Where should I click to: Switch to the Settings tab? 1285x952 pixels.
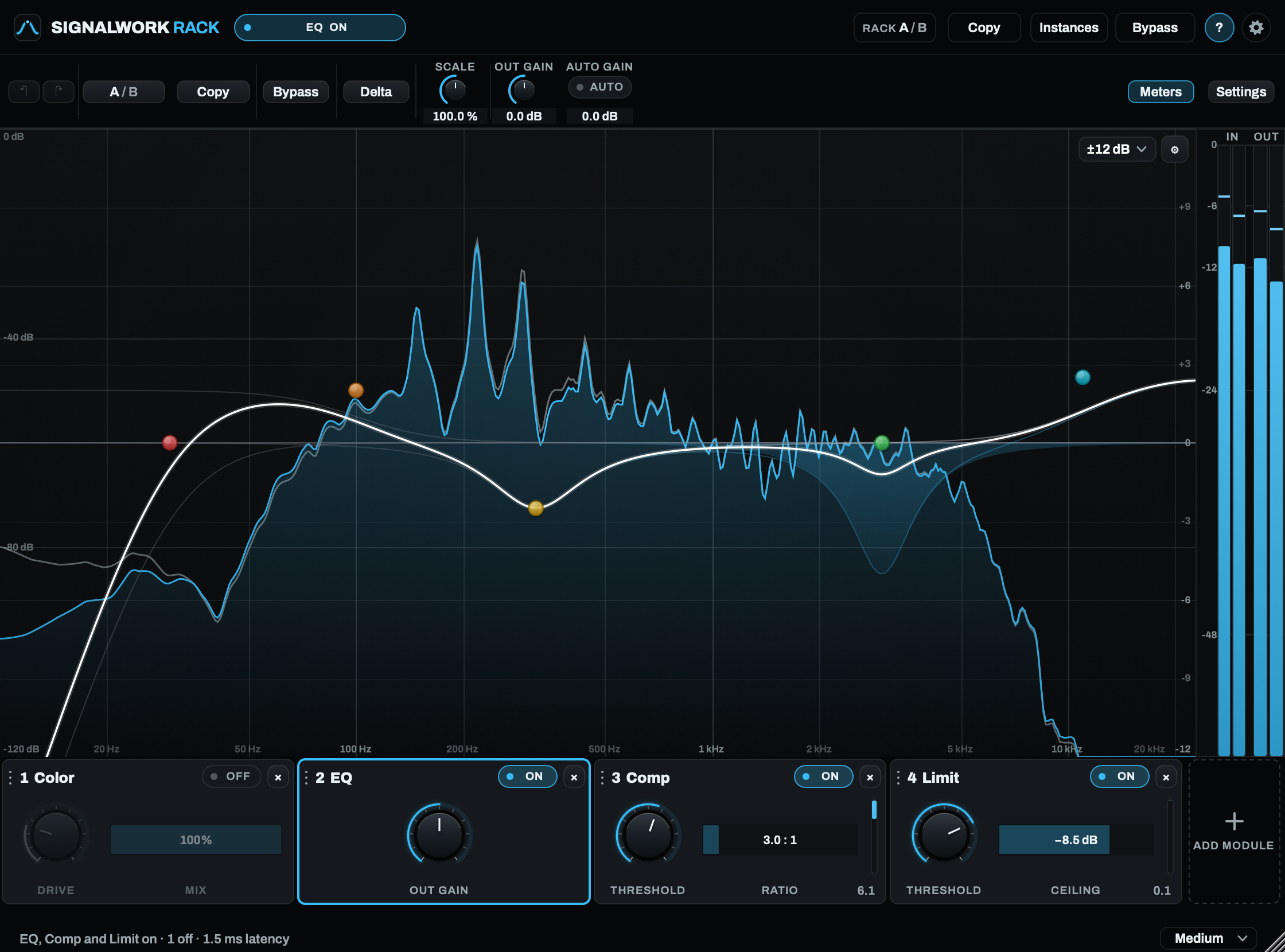(1241, 92)
